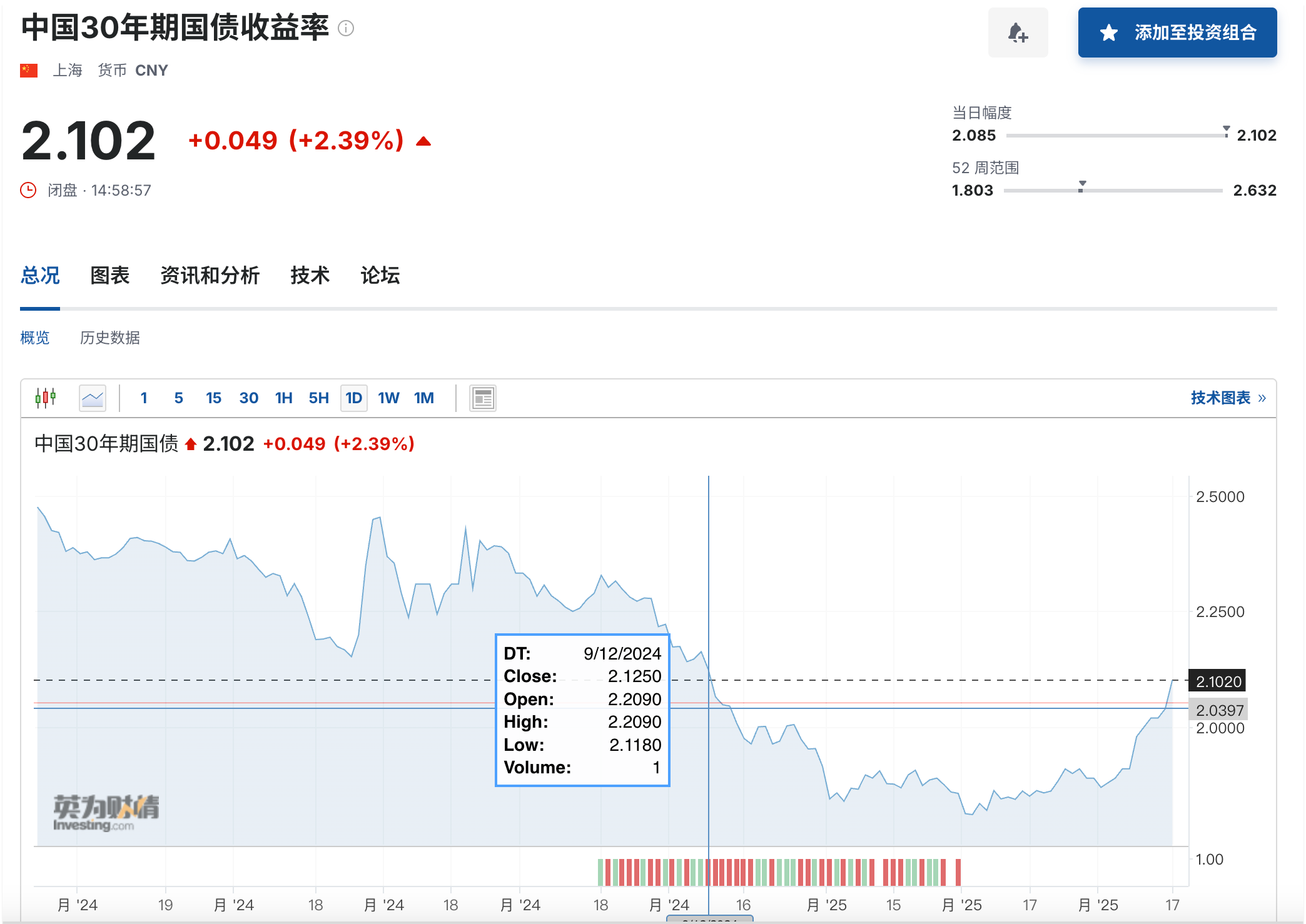The height and width of the screenshot is (924, 1306).
Task: Open the 历史数据 sub-tab
Action: coord(110,338)
